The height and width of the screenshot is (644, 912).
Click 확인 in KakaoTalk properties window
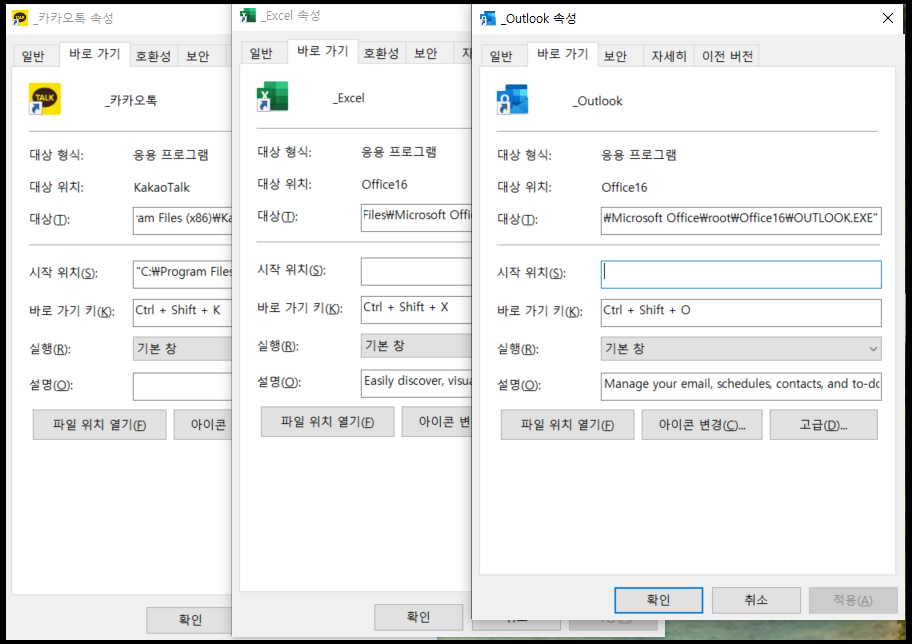tap(189, 620)
